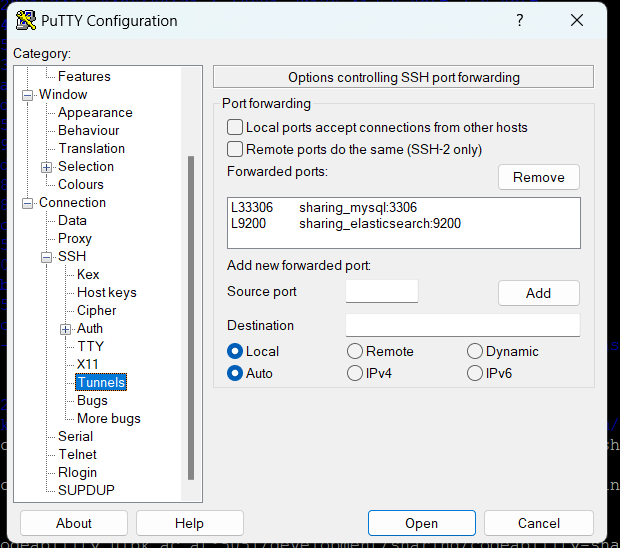Image resolution: width=620 pixels, height=548 pixels.
Task: Select the SSH category label
Action: [72, 256]
